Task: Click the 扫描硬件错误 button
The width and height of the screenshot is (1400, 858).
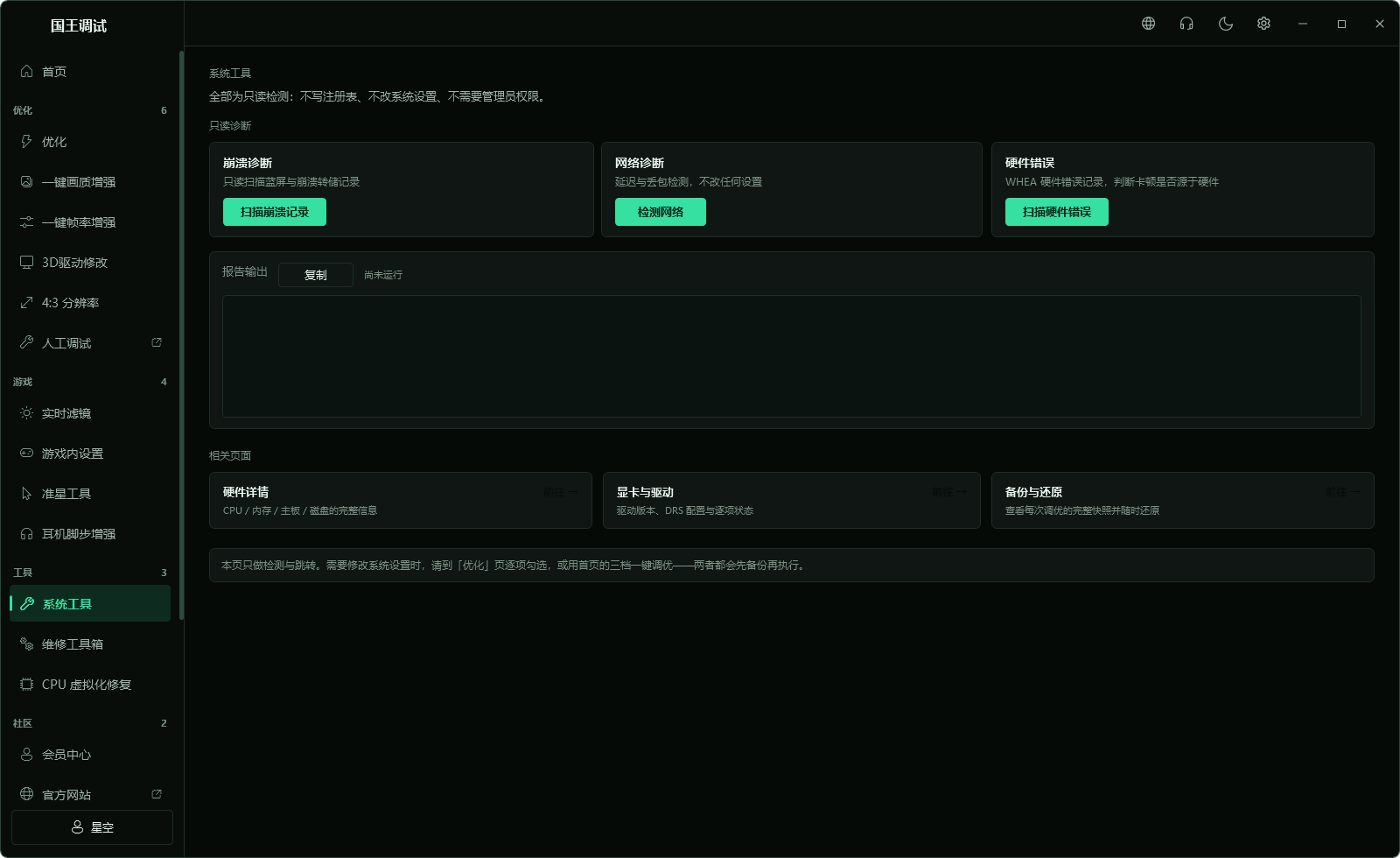Action: coord(1057,212)
